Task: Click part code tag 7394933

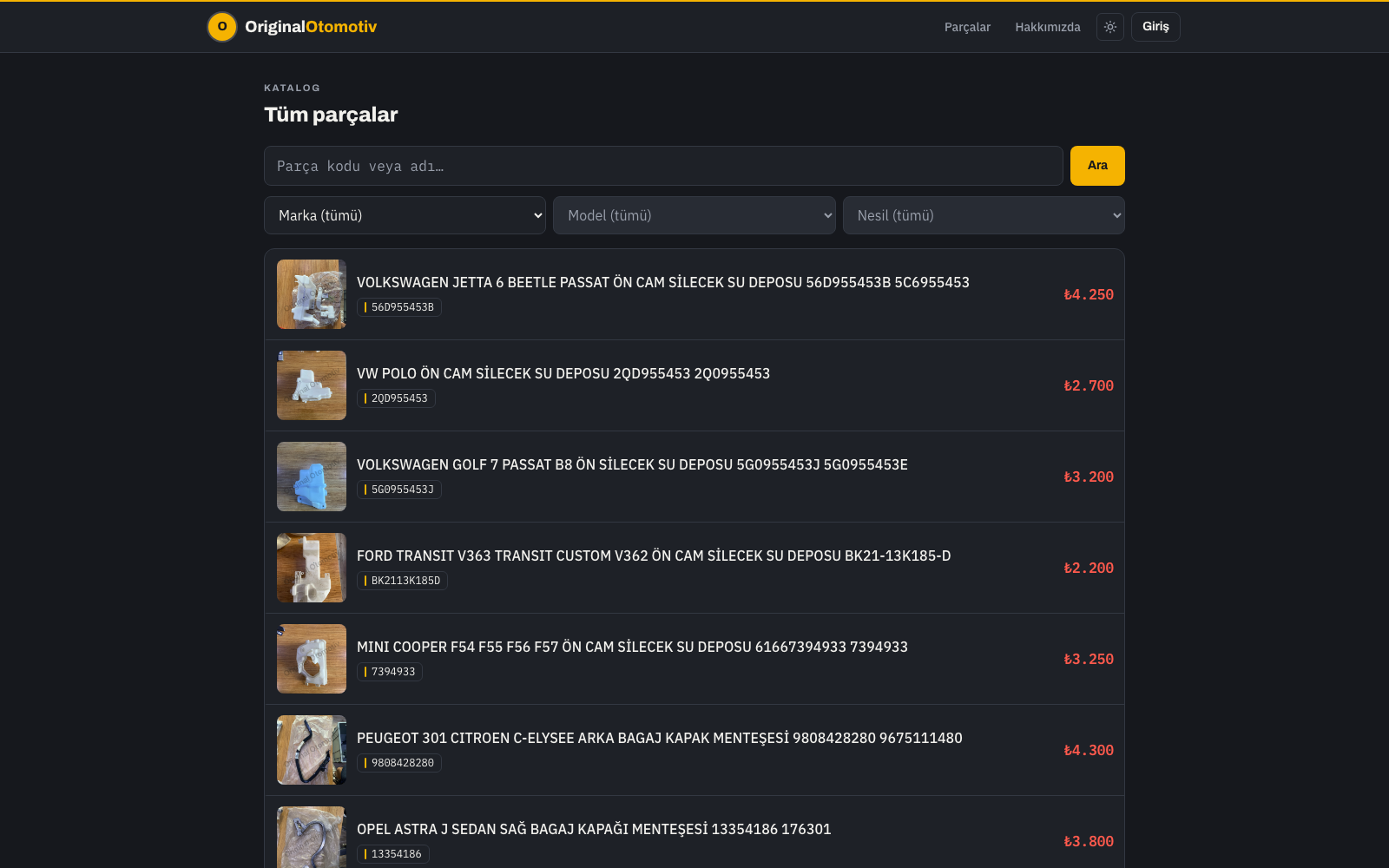Action: [x=390, y=672]
